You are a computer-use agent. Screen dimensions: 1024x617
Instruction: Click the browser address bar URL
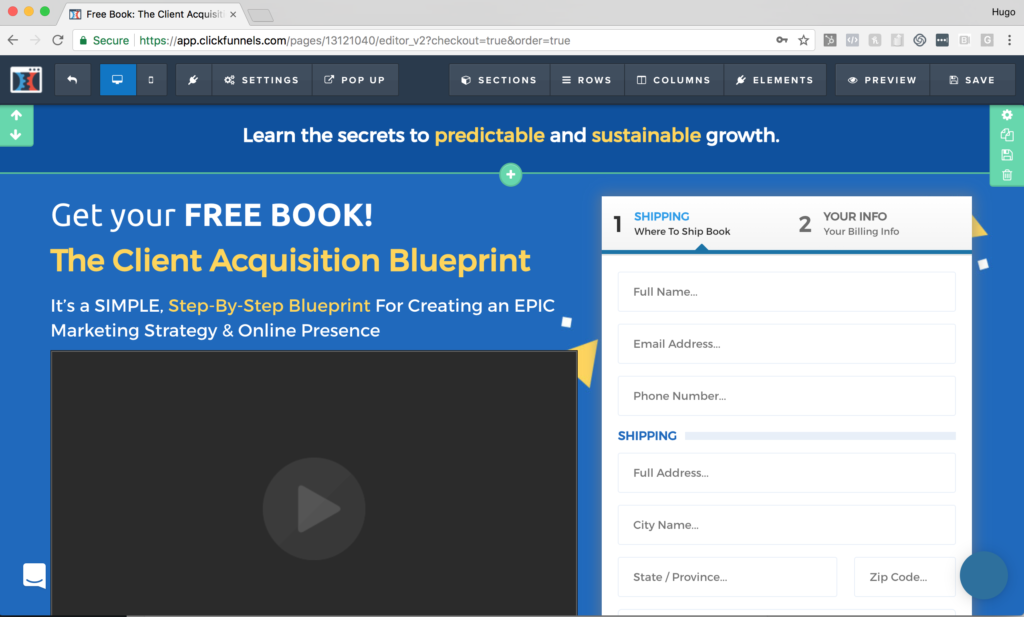355,40
